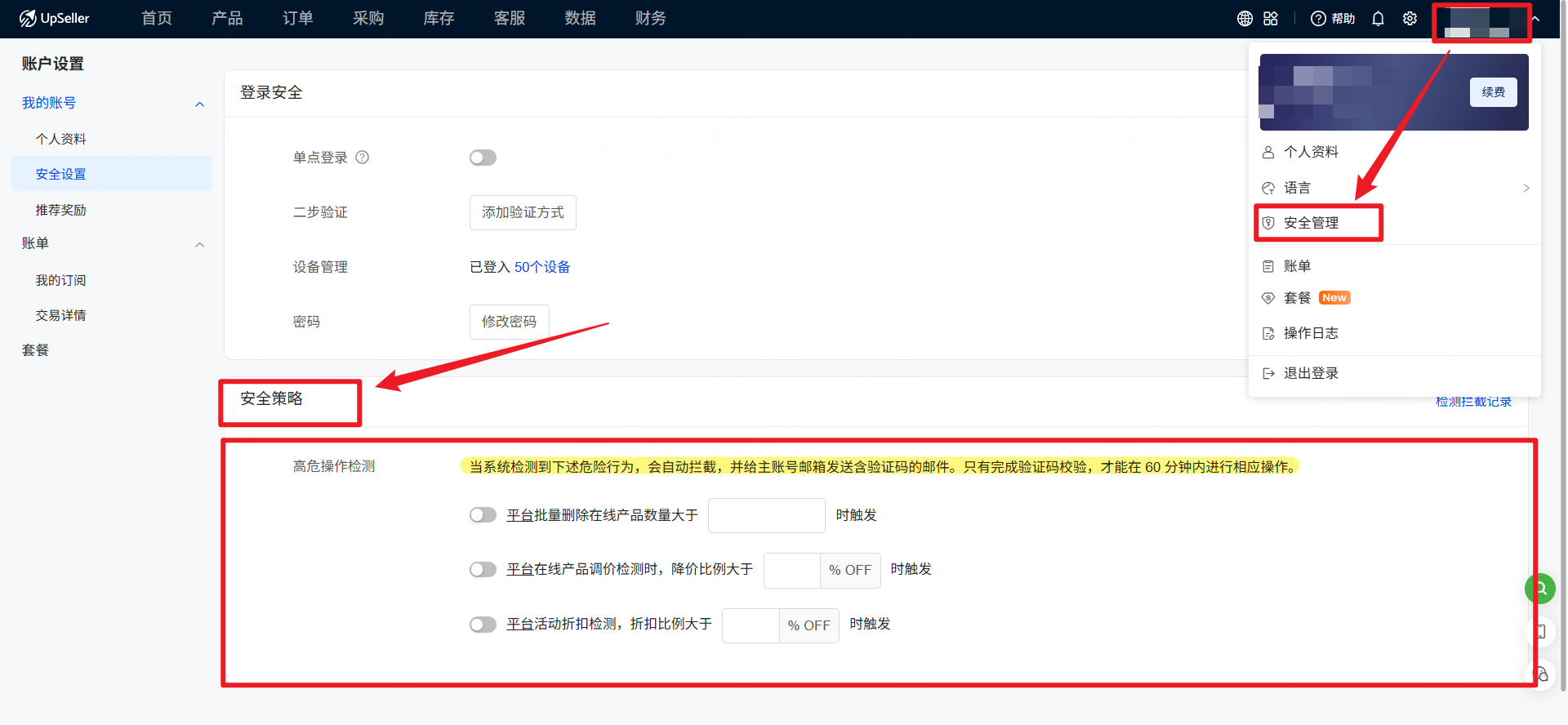Click the 添加验证方式 button
This screenshot has height=725, width=1568.
pos(523,212)
